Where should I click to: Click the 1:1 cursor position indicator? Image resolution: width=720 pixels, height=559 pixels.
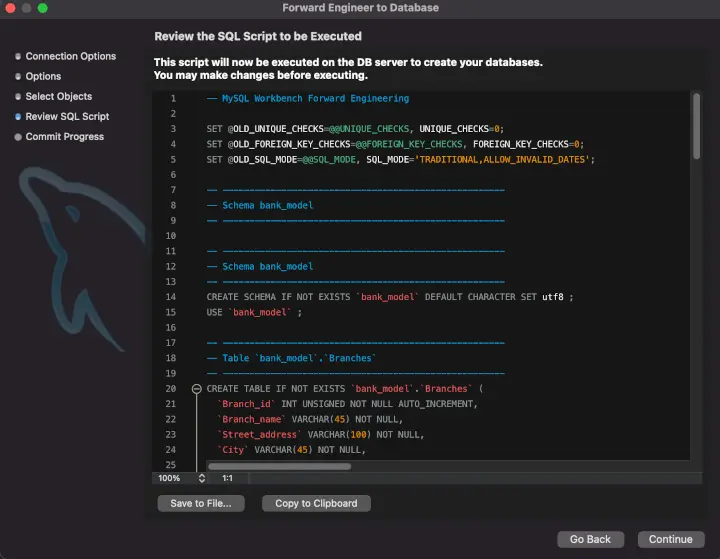pos(227,479)
